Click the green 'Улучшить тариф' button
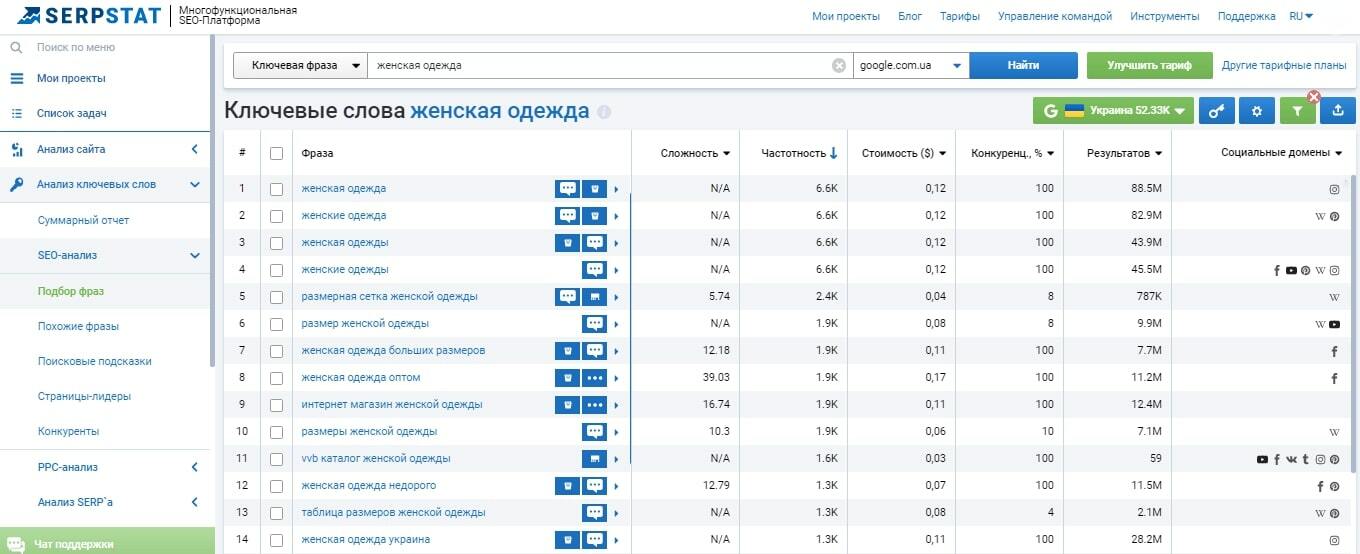This screenshot has width=1360, height=554. click(x=1150, y=65)
